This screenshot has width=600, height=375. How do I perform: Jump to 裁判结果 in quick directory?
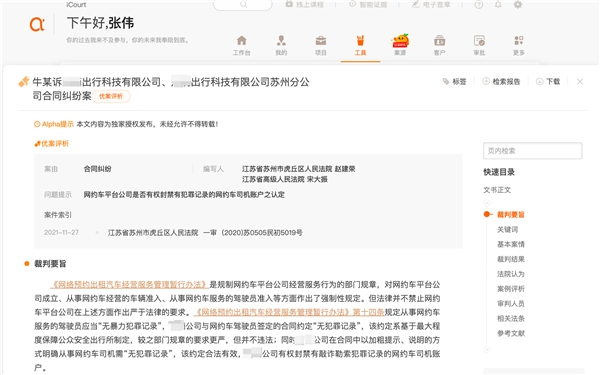(x=510, y=259)
